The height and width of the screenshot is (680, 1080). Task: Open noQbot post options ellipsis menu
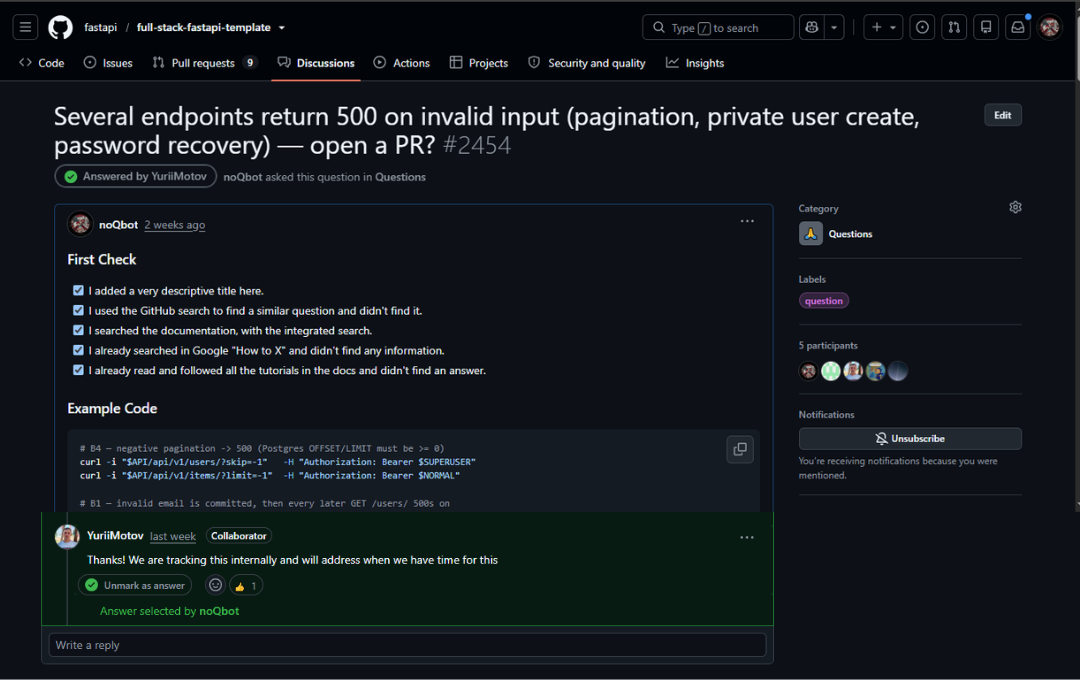tap(747, 221)
